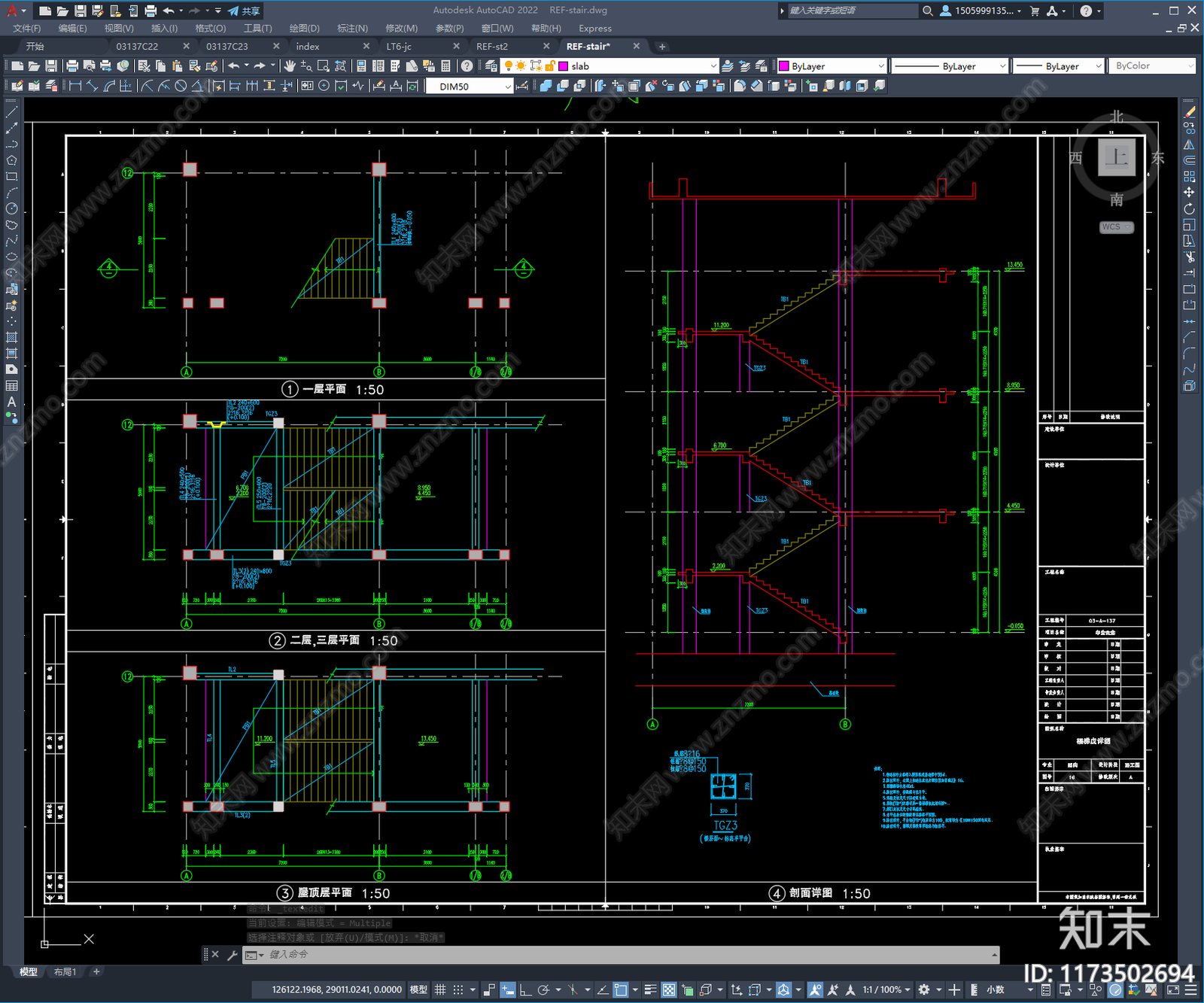Click the 上 top face of ViewCube
This screenshot has width=1204, height=1003.
1117,157
